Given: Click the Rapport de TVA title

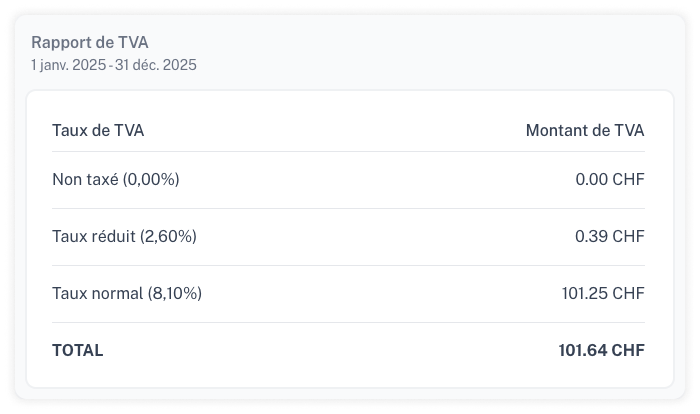Looking at the screenshot, I should tap(90, 42).
